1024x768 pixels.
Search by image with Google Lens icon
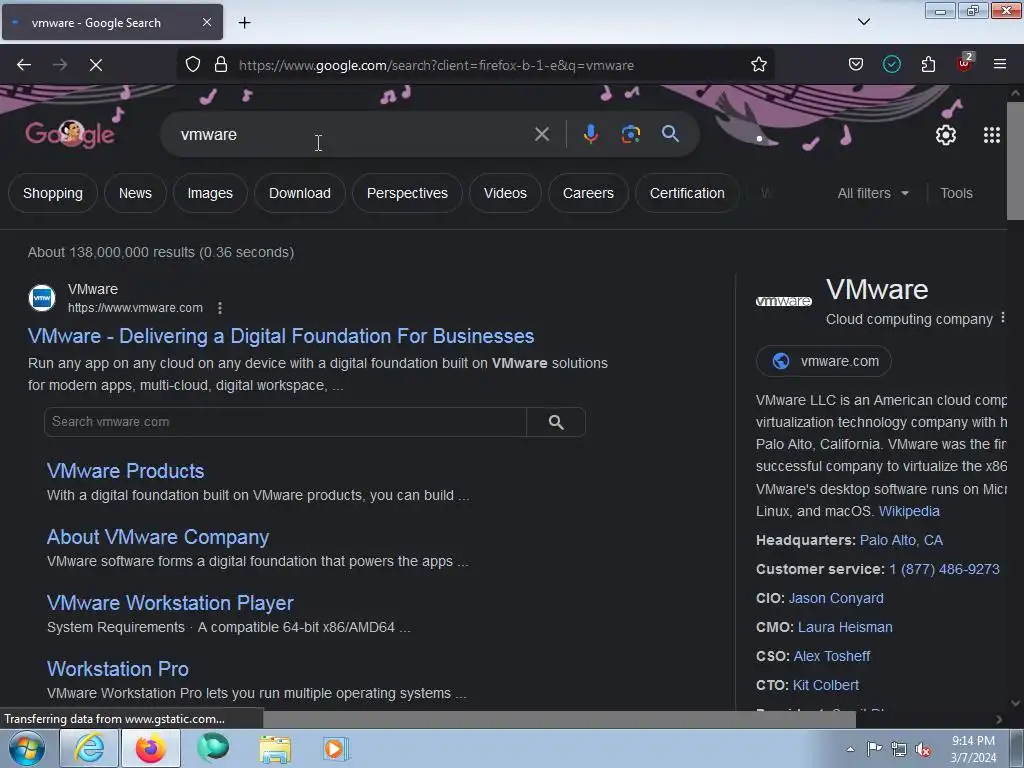coord(630,135)
